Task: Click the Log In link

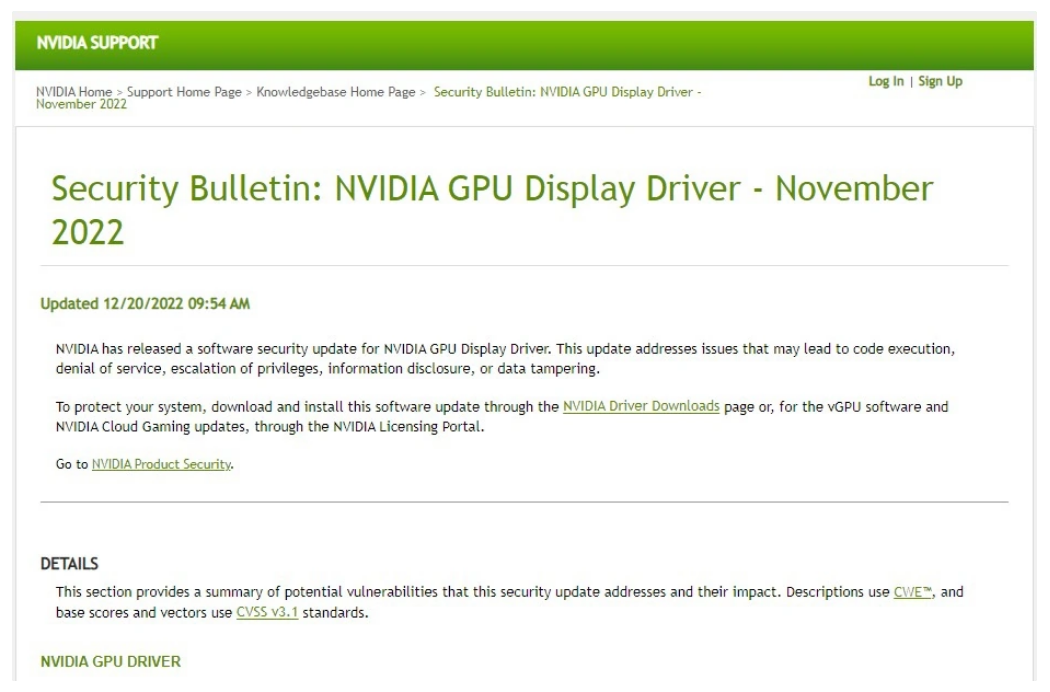Action: pos(886,81)
